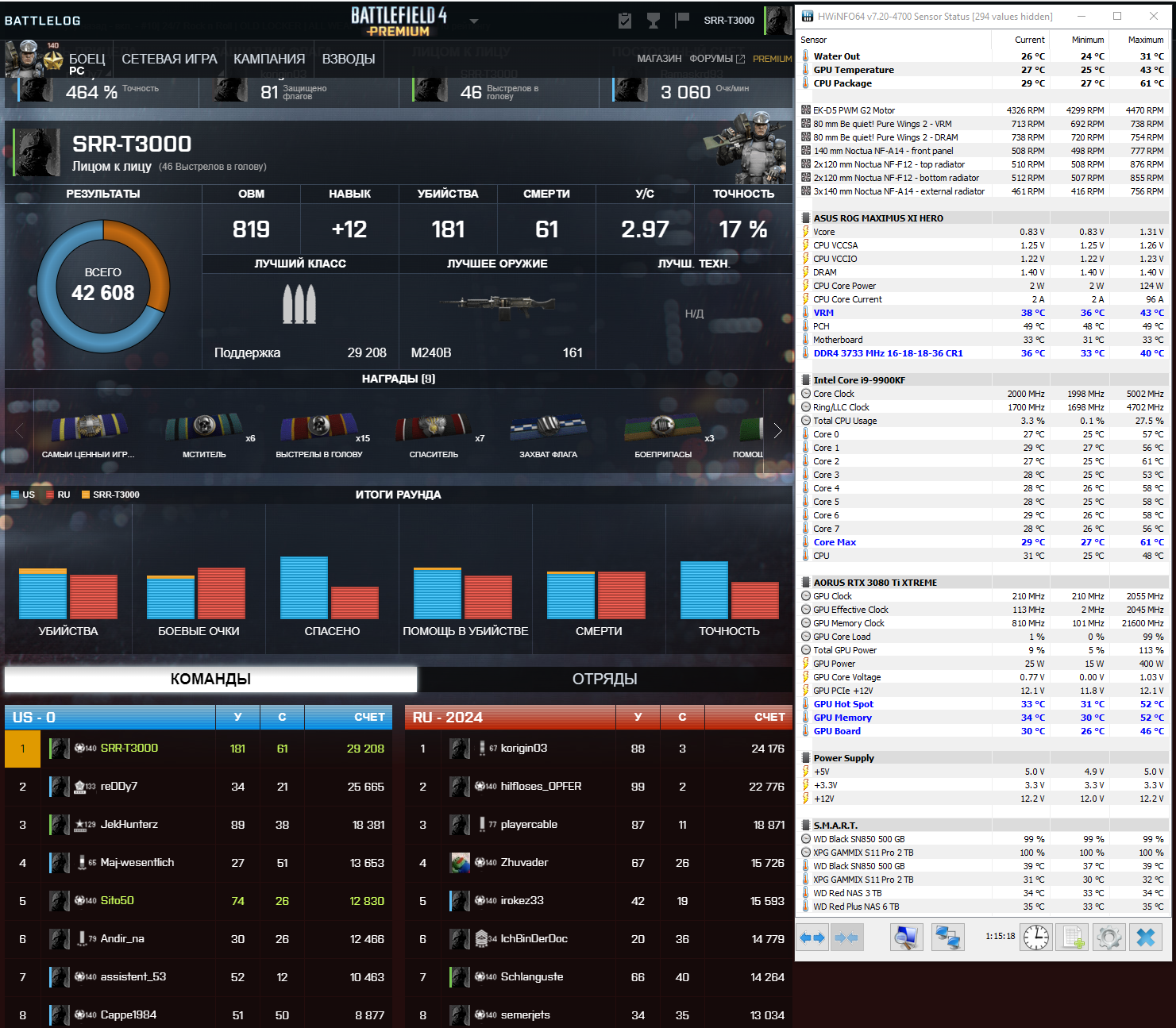Open the КАМПАНИЯ menu item
The width and height of the screenshot is (1176, 1028).
(x=269, y=59)
